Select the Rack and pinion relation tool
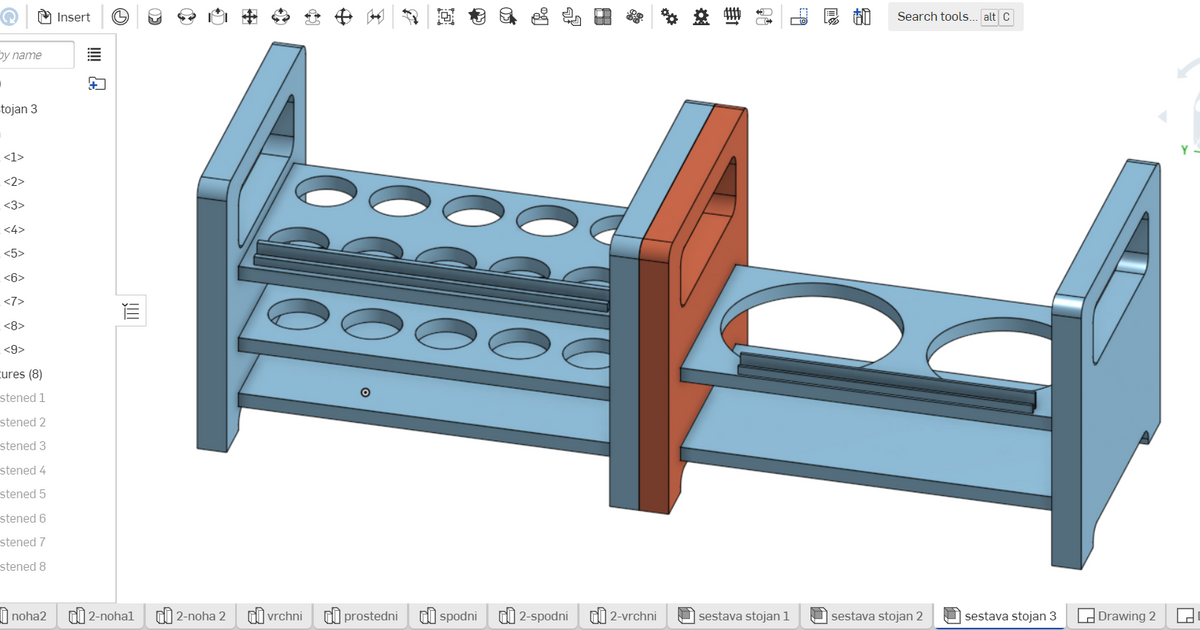1200x630 pixels. tap(700, 16)
